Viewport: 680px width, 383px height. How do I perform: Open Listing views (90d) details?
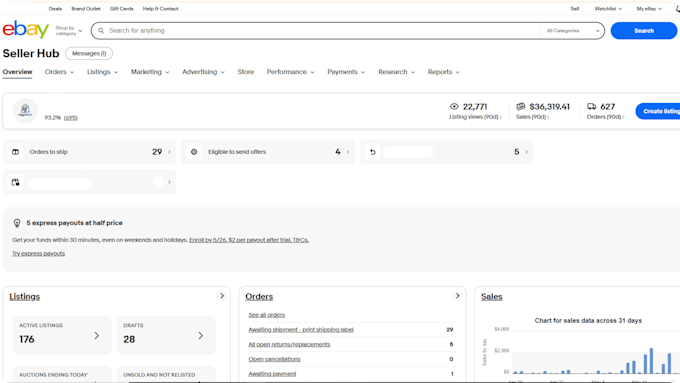tap(475, 117)
